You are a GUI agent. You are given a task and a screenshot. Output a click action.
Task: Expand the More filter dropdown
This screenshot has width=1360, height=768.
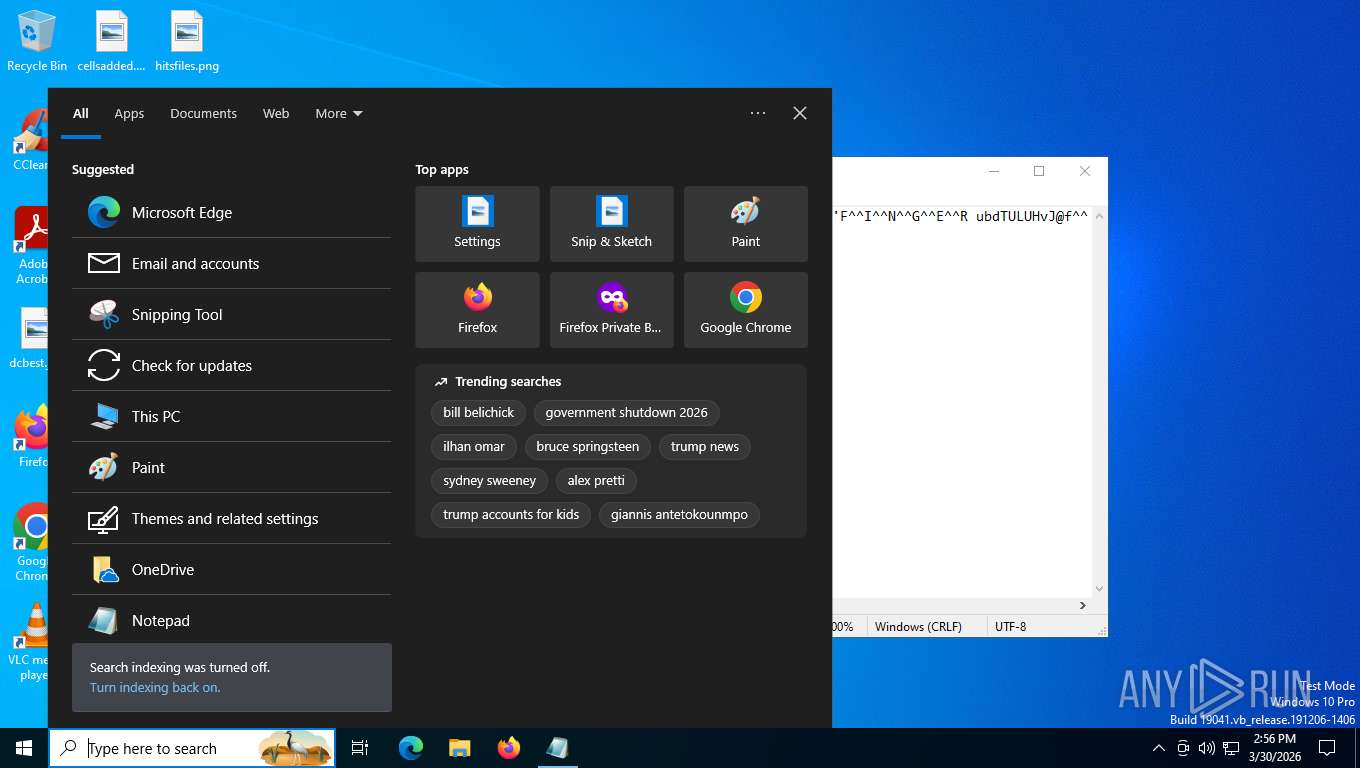339,113
